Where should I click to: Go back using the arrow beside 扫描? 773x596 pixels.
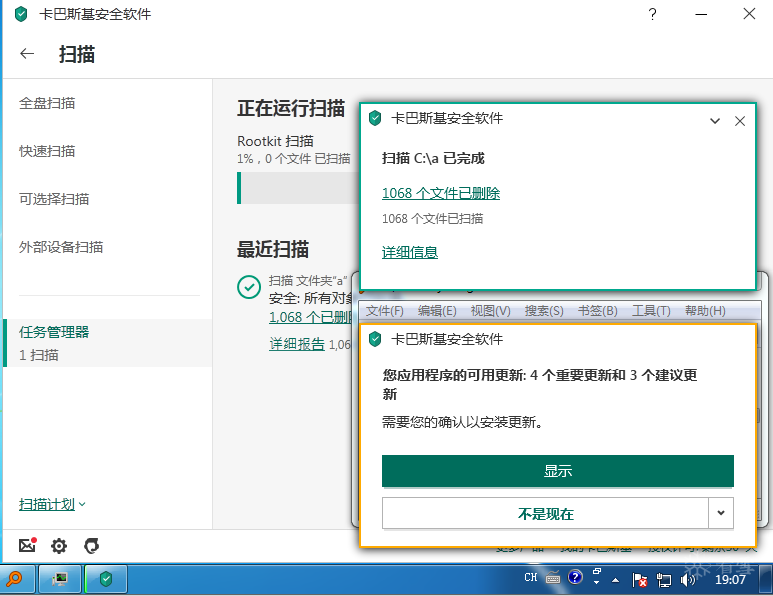coord(27,53)
